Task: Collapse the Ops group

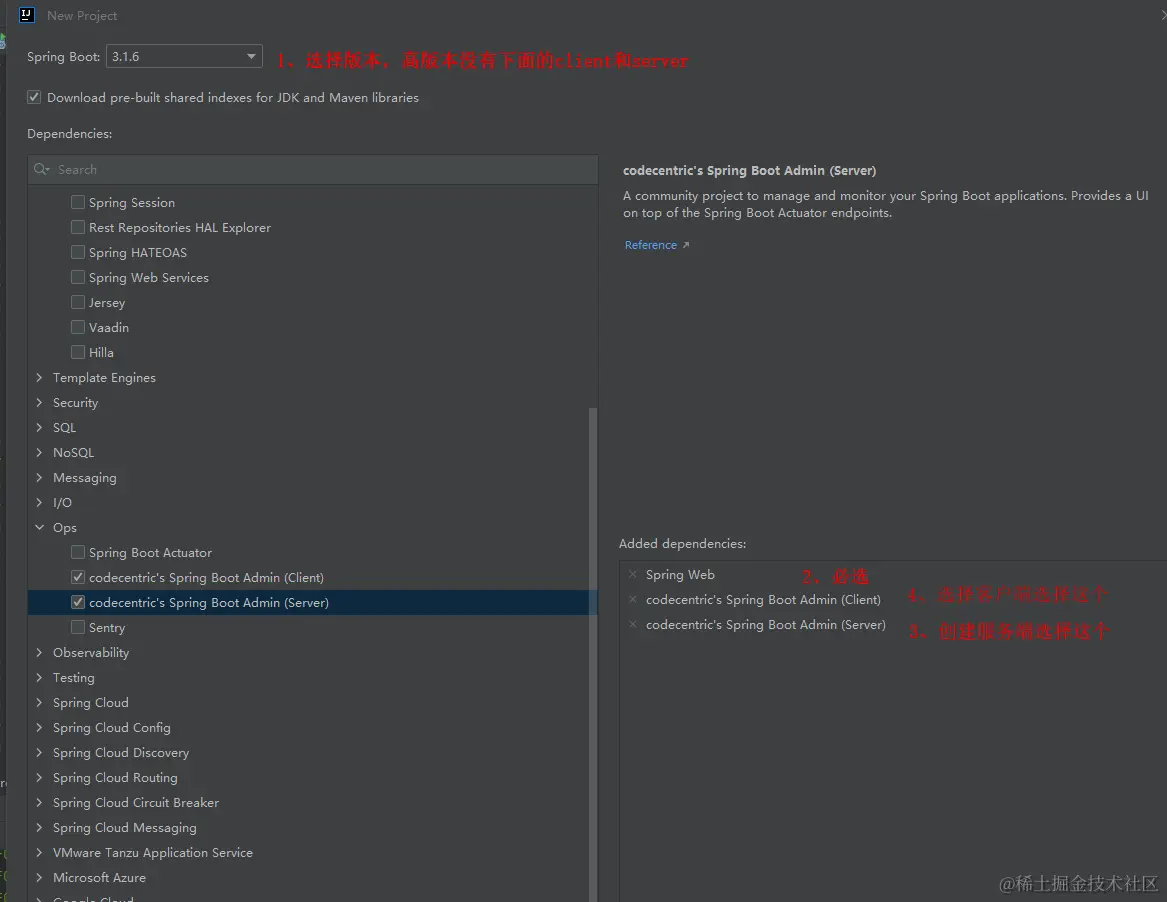Action: tap(39, 527)
